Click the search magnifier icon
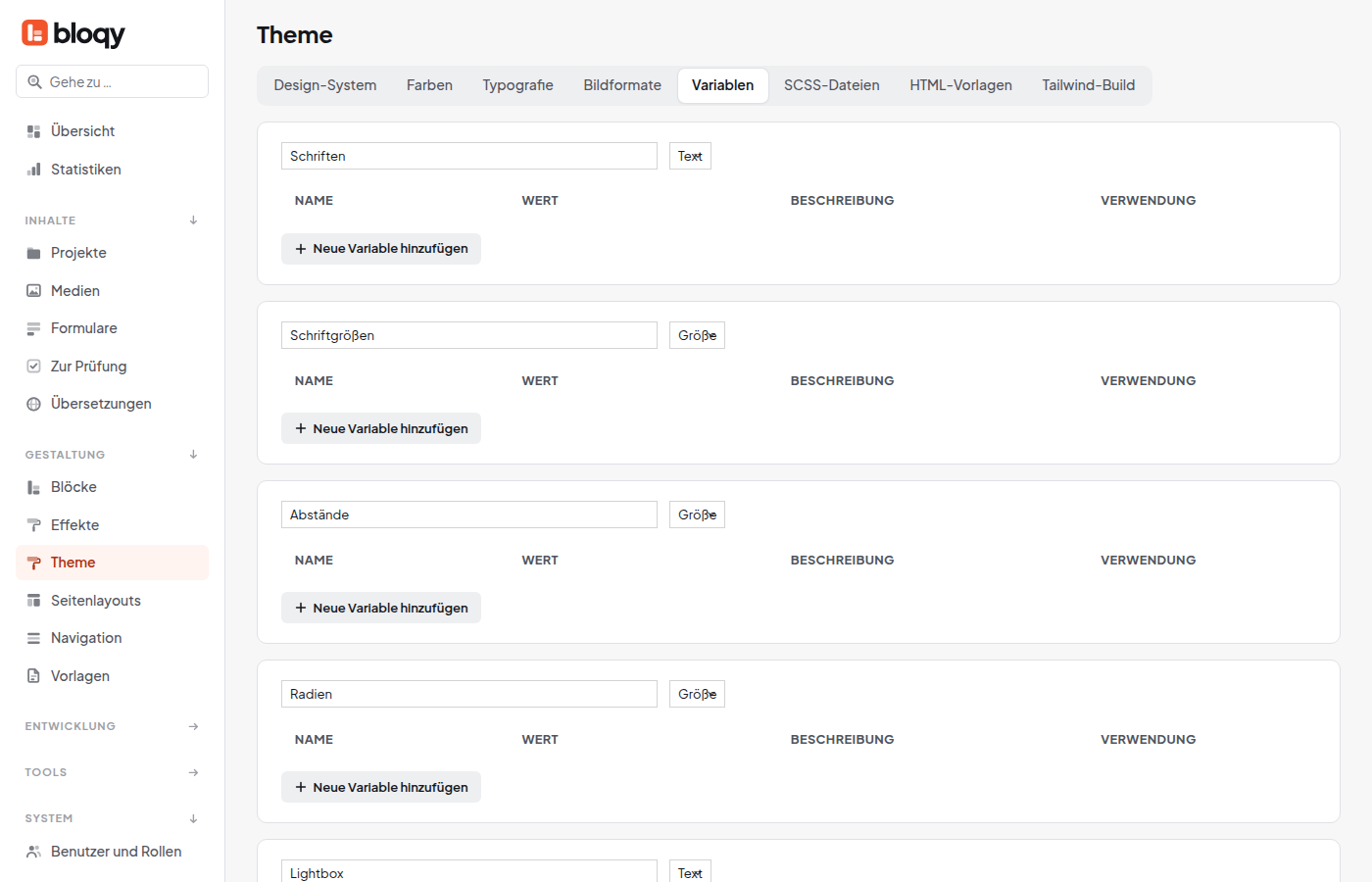This screenshot has height=882, width=1372. [34, 82]
